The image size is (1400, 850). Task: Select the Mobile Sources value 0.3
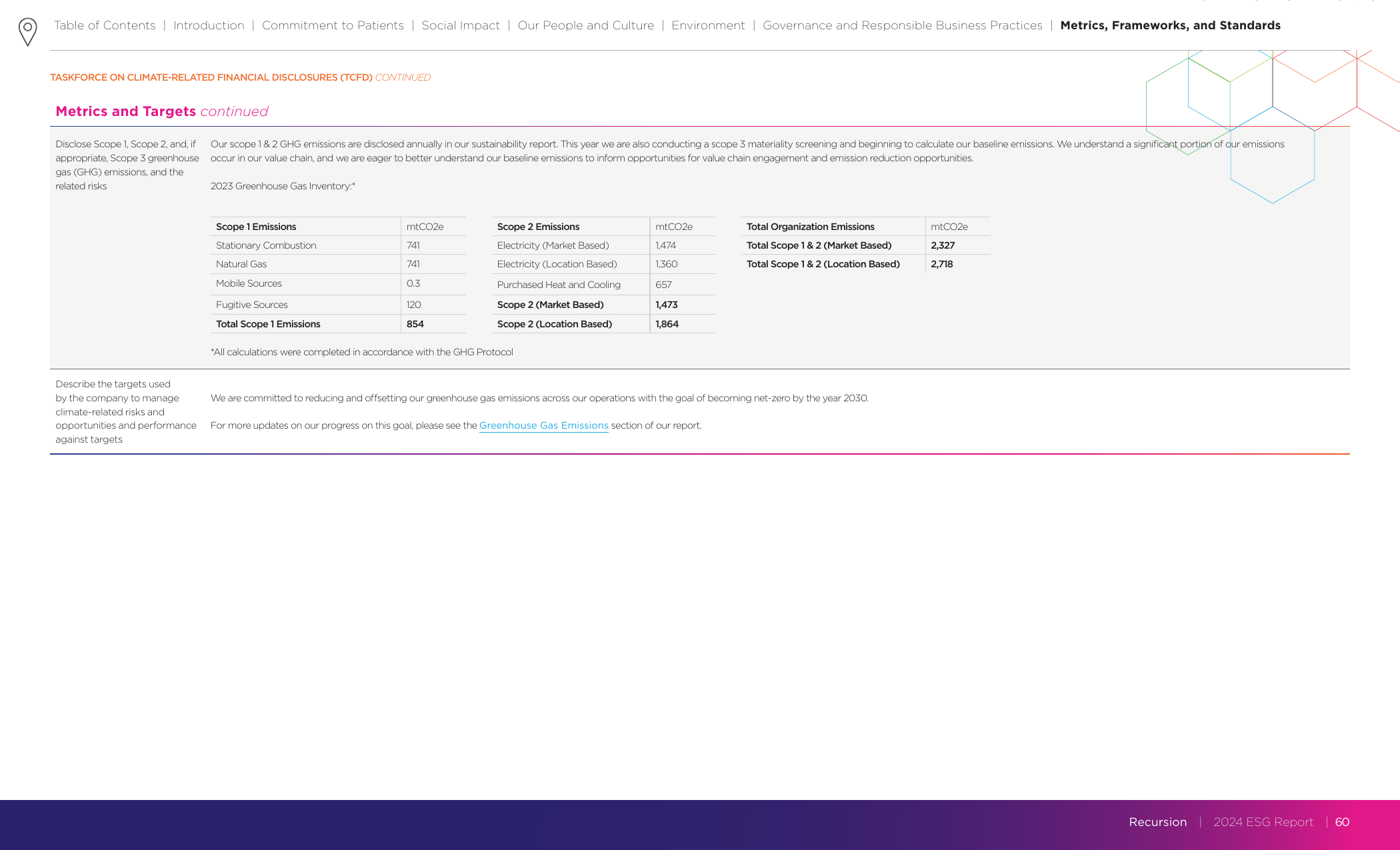[413, 283]
